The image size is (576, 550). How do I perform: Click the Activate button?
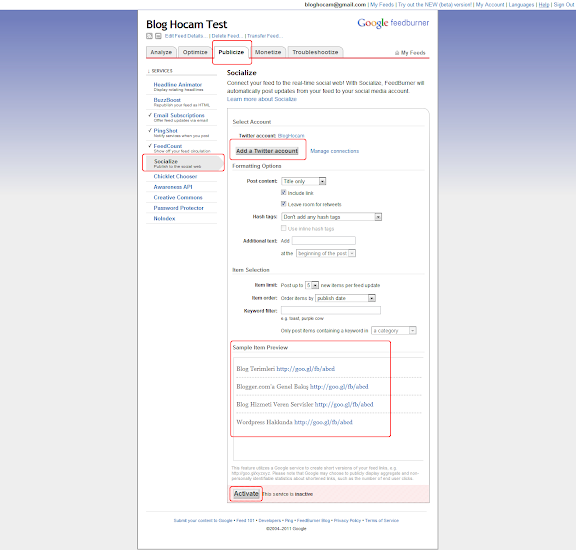point(246,494)
